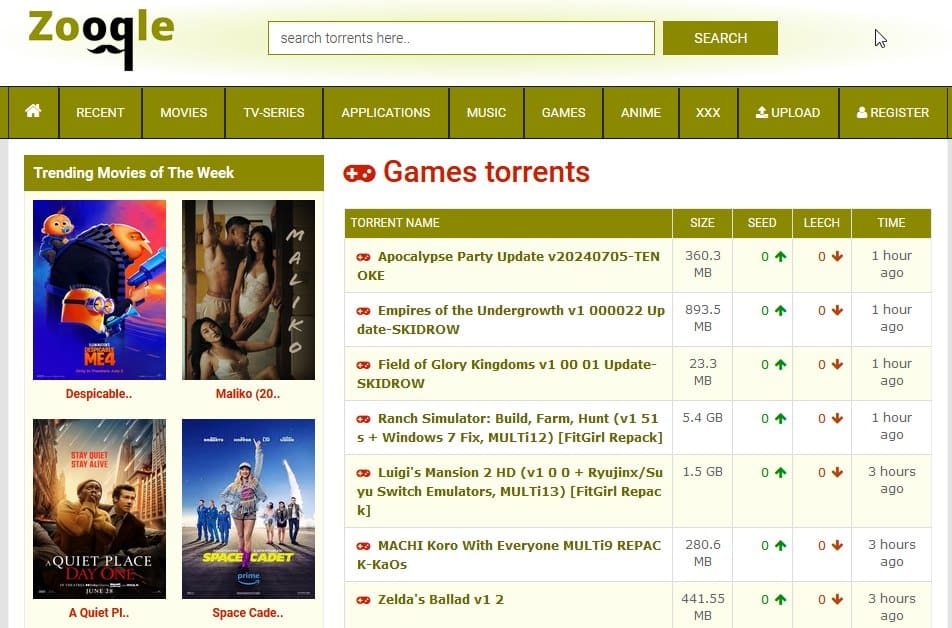The width and height of the screenshot is (952, 628).
Task: Open Luigi's Mansion 2 HD torrent link
Action: [510, 491]
